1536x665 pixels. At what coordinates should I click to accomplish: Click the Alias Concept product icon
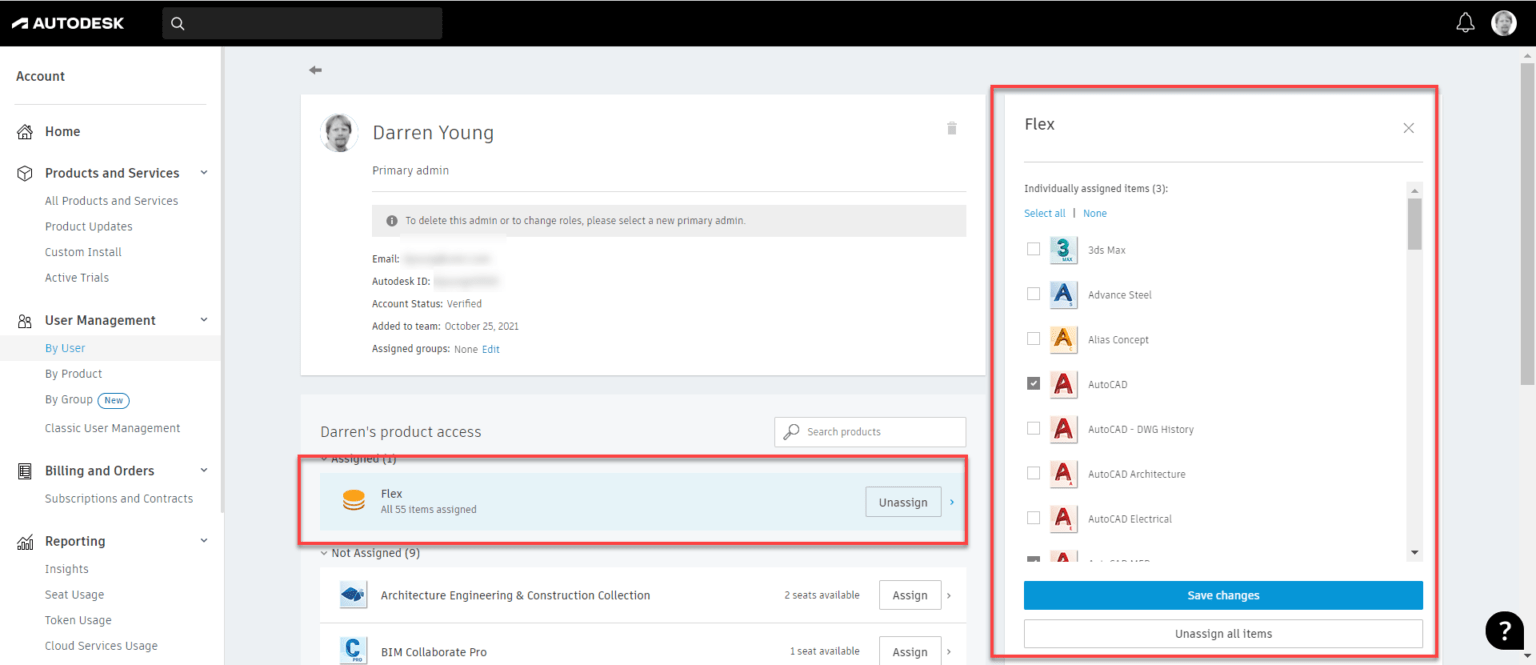click(x=1064, y=340)
